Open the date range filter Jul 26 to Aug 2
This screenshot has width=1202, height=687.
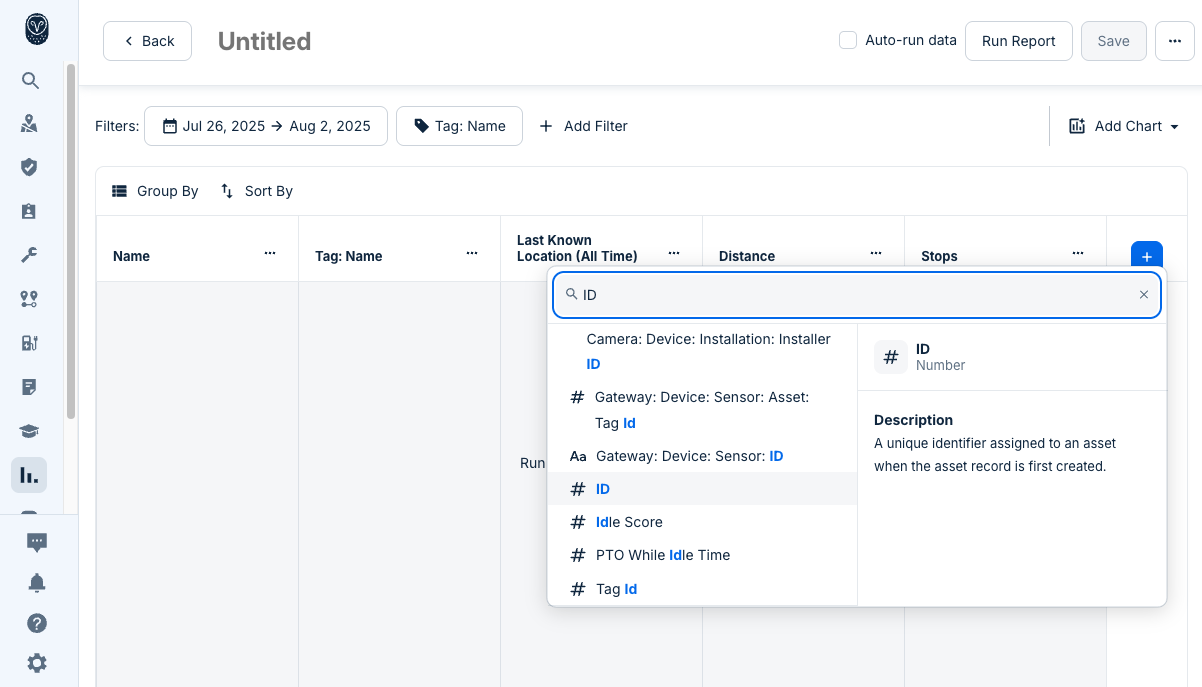coord(266,126)
